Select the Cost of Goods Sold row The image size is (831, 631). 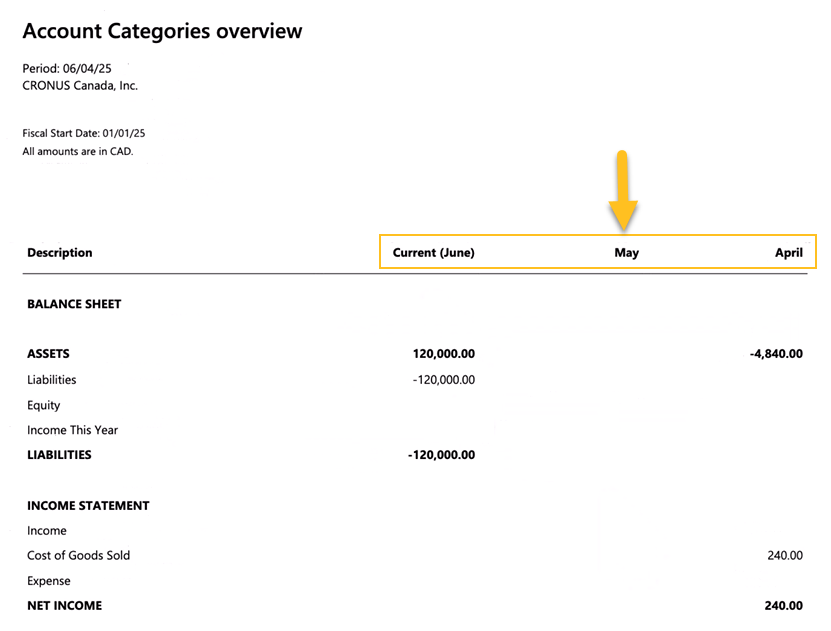78,555
